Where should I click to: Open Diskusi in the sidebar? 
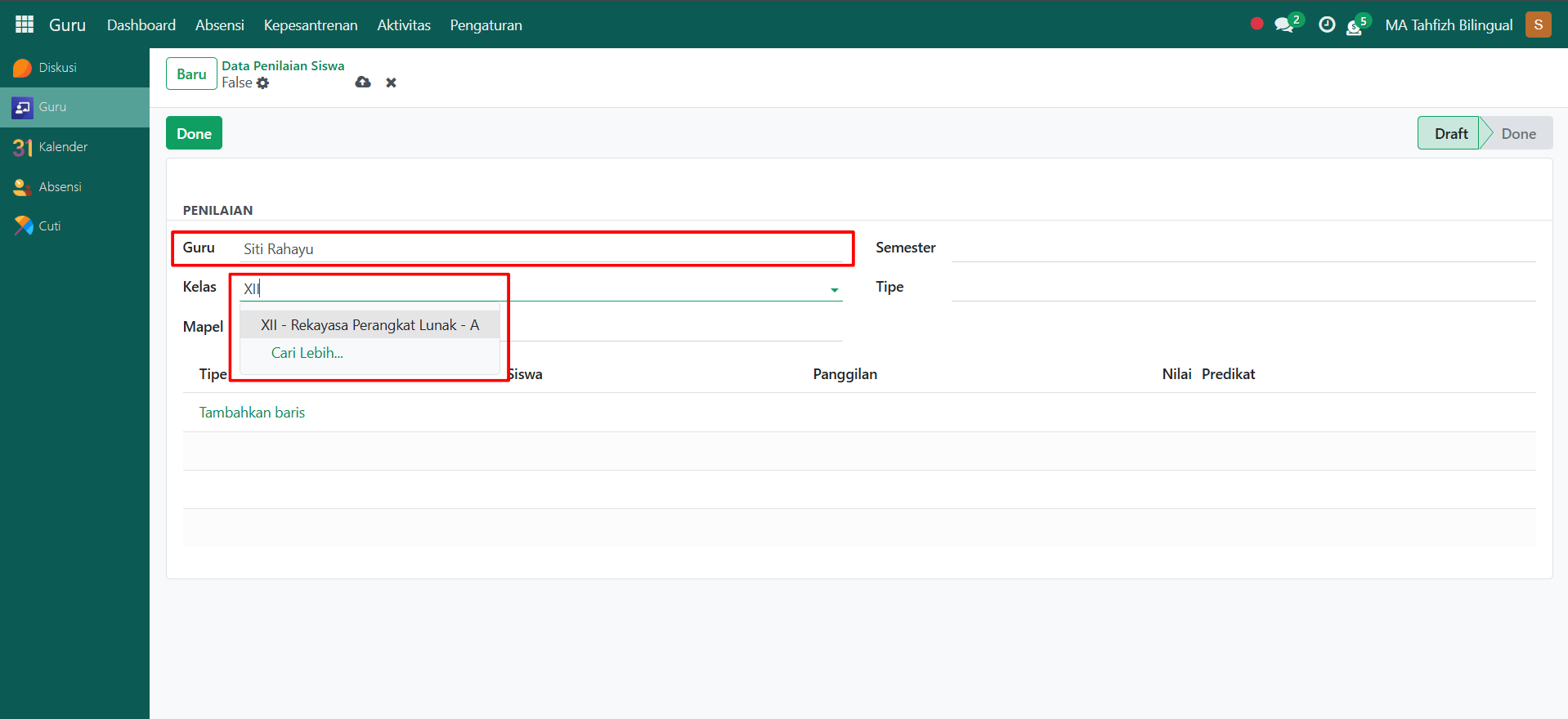tap(57, 68)
